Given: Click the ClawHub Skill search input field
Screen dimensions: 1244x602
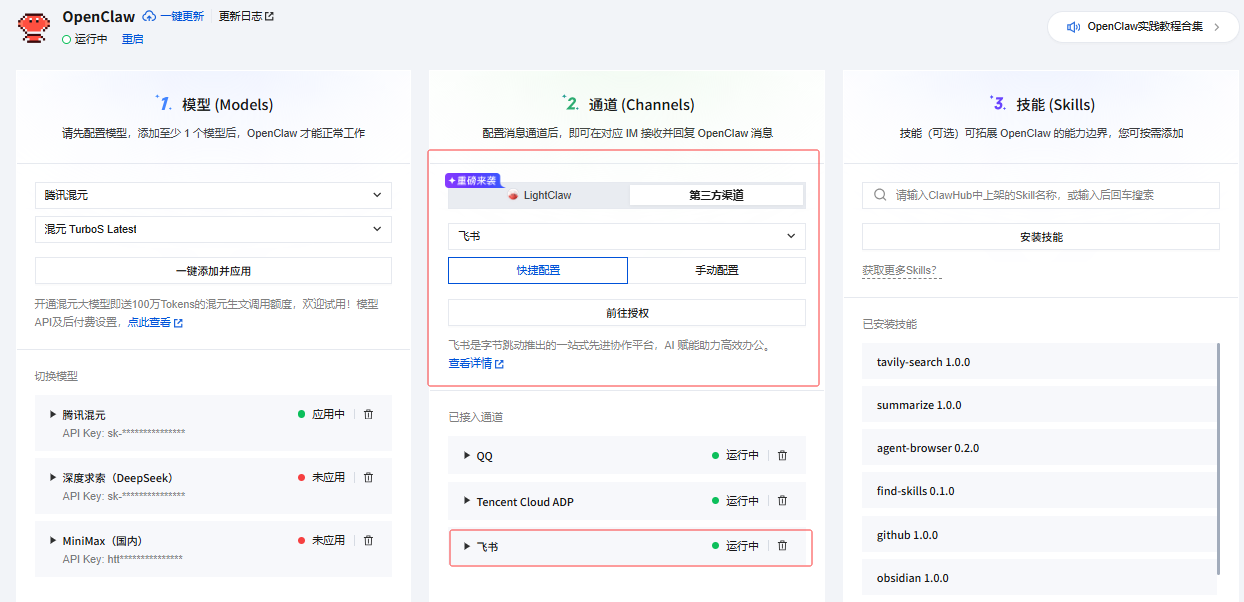Looking at the screenshot, I should coord(1041,195).
